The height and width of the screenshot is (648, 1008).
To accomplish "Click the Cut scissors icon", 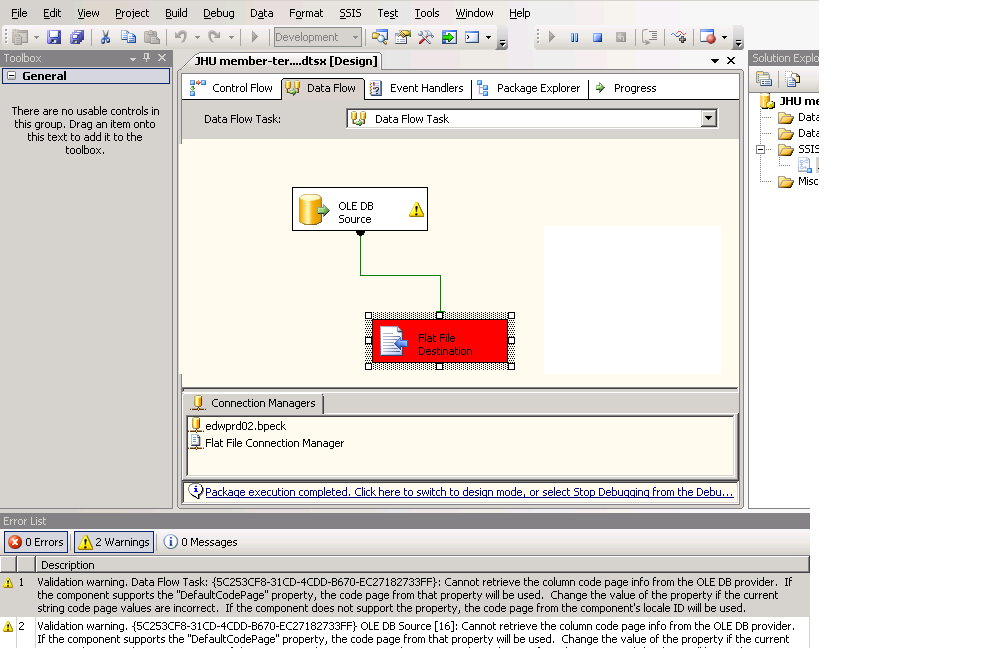I will coord(105,37).
